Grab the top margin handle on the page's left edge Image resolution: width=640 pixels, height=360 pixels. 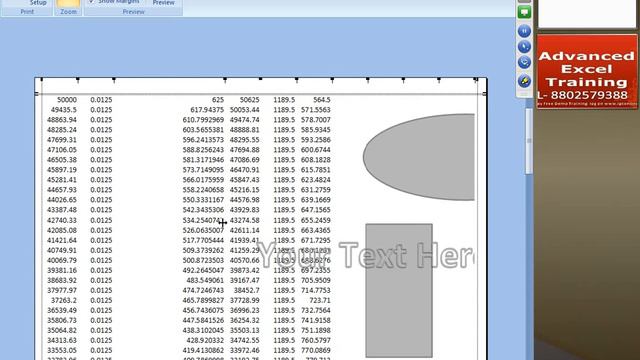pyautogui.click(x=36, y=94)
